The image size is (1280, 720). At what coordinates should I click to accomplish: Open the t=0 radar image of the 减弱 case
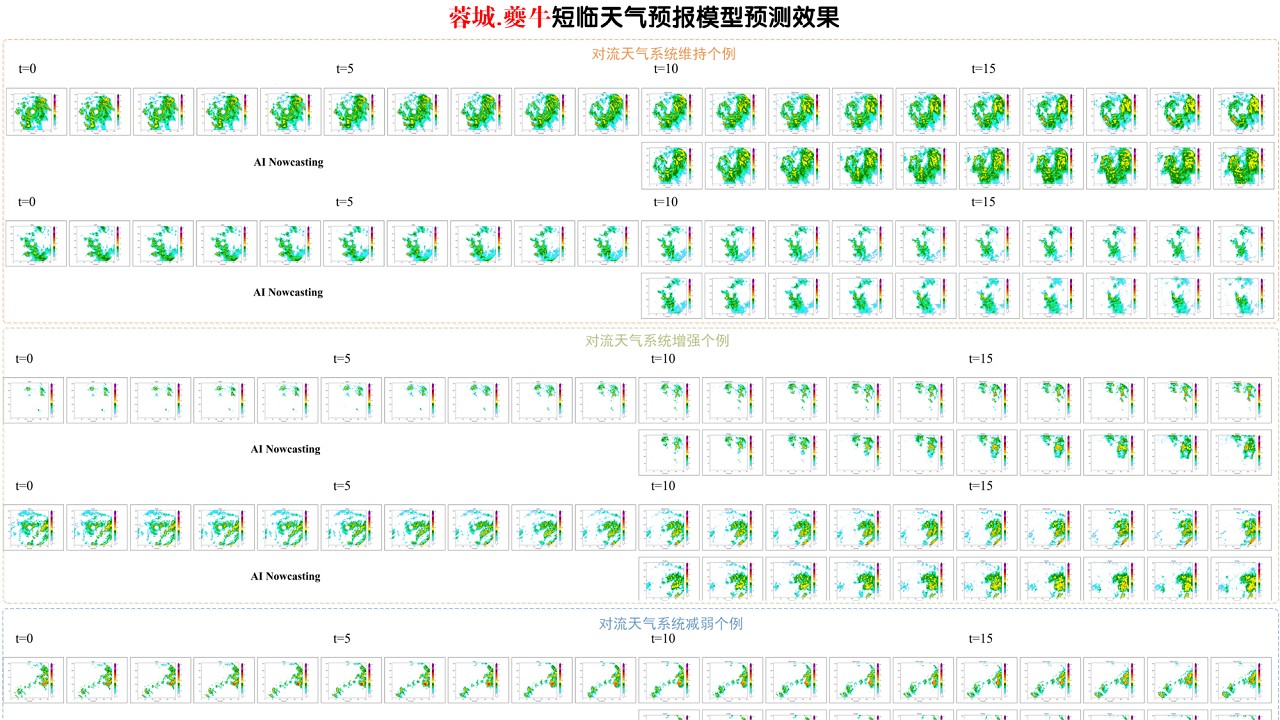33,680
